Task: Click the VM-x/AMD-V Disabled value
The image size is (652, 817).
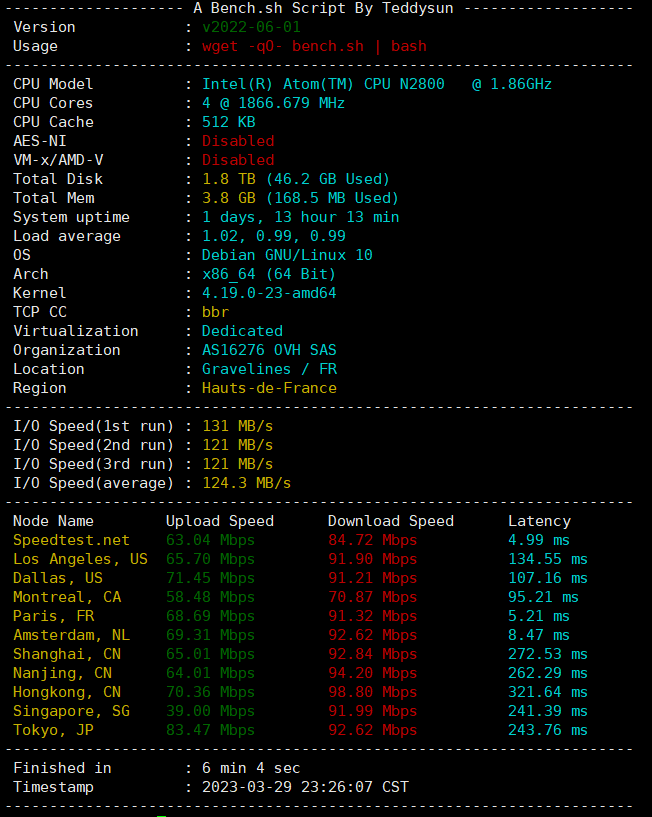Action: [x=238, y=160]
